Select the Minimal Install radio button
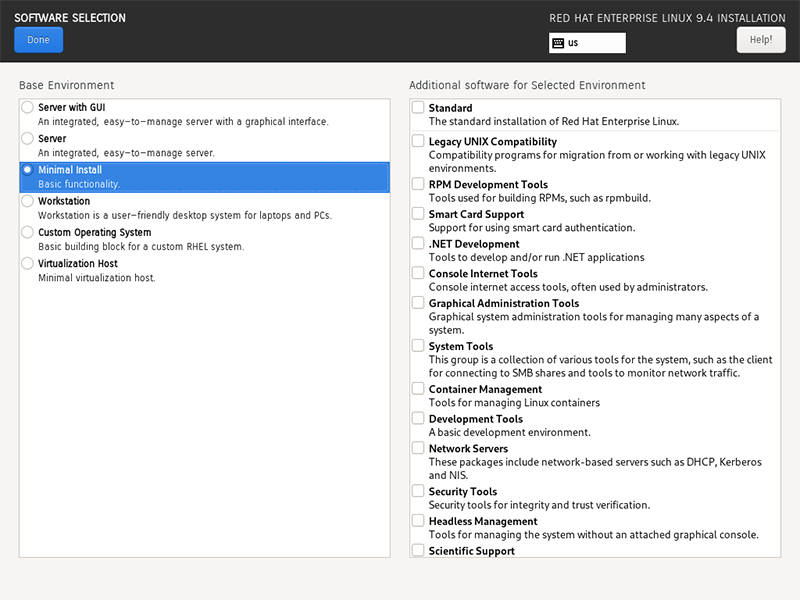 click(x=28, y=169)
